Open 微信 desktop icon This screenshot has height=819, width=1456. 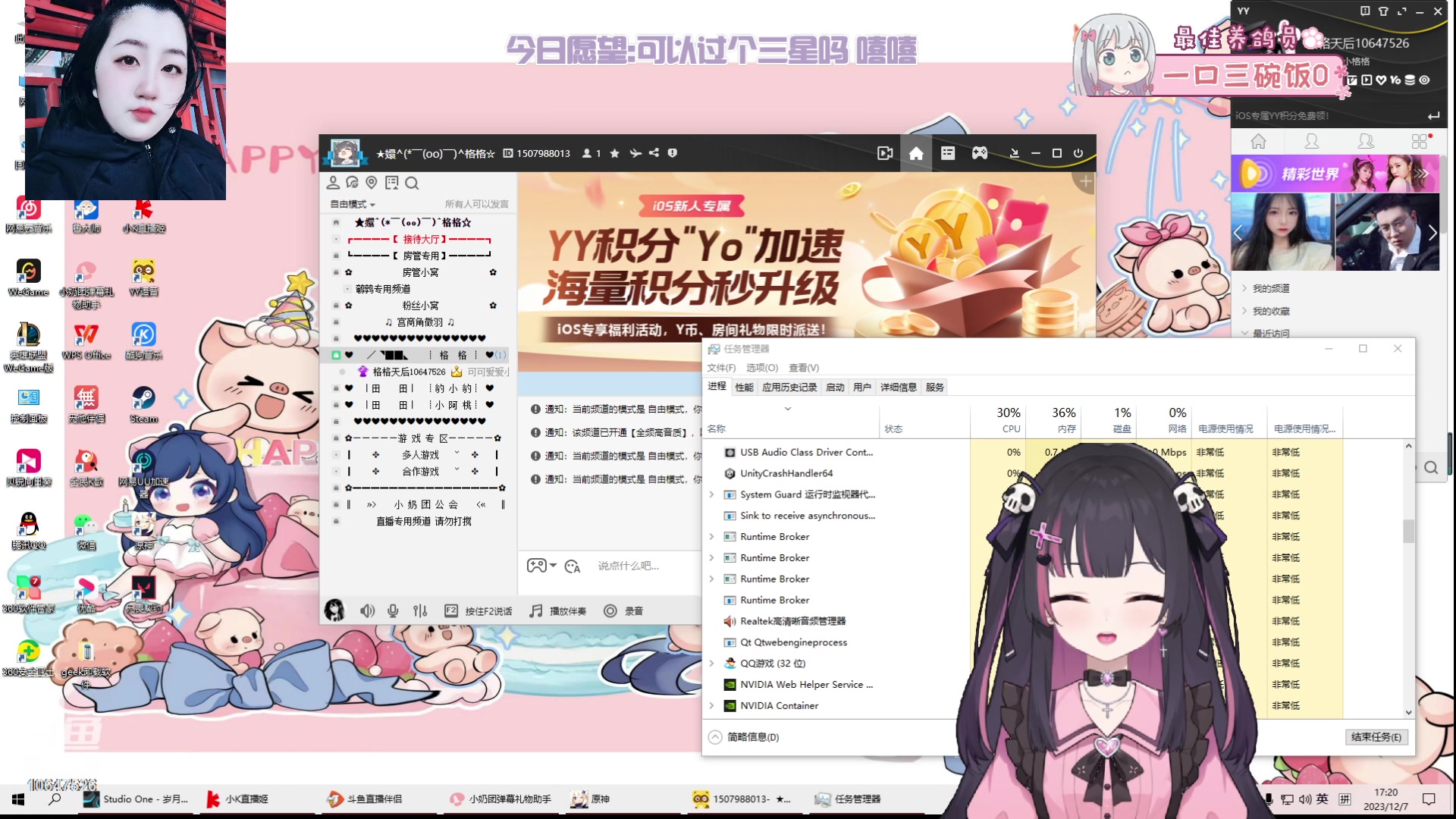click(86, 531)
